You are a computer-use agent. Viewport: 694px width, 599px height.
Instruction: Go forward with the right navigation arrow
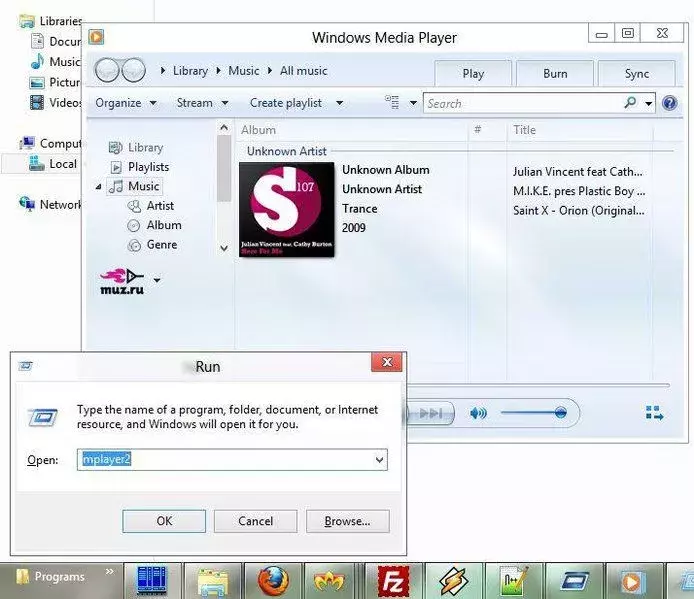click(133, 70)
